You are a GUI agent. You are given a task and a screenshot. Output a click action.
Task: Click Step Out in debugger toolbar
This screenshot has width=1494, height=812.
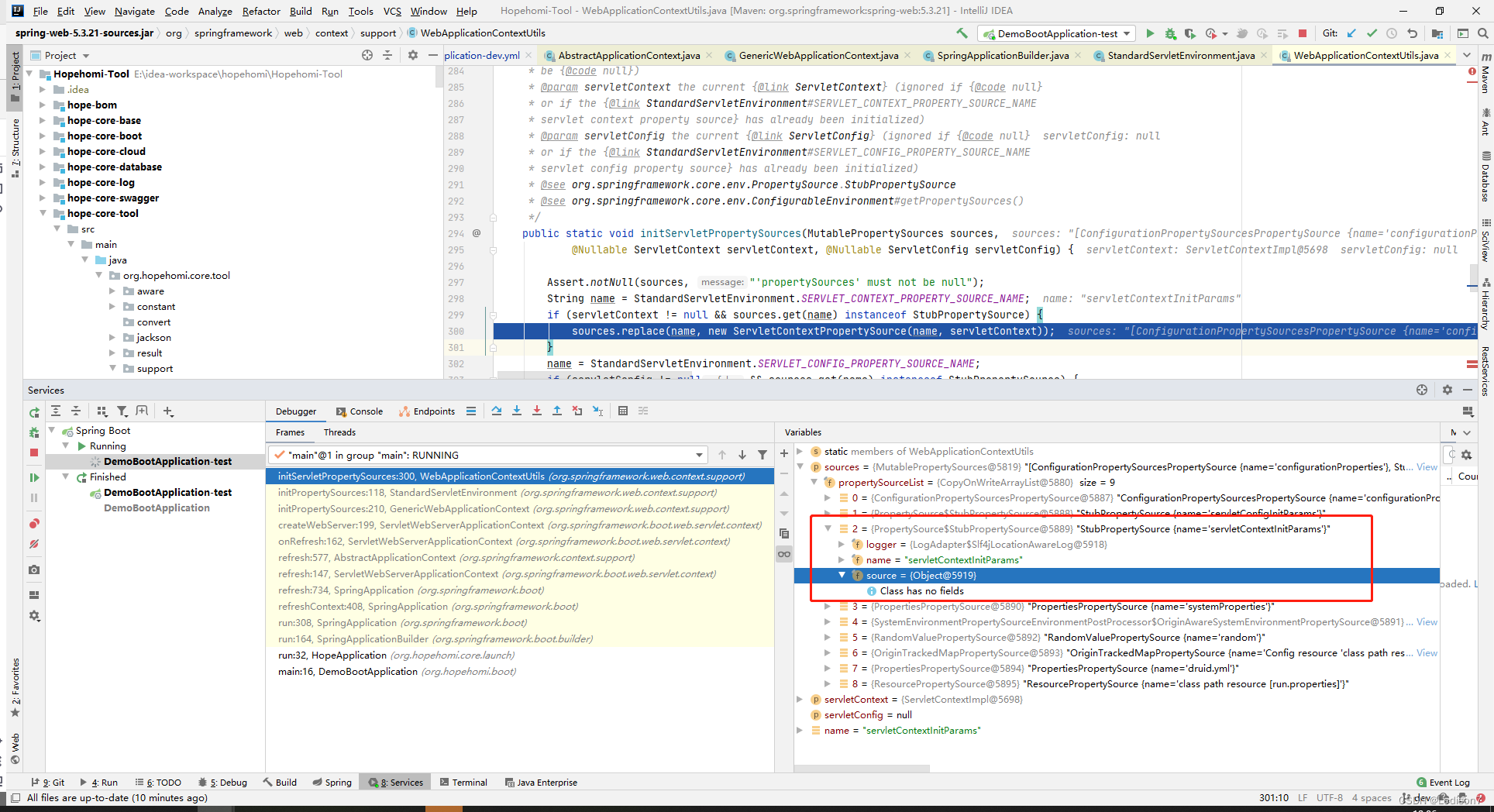pos(557,411)
